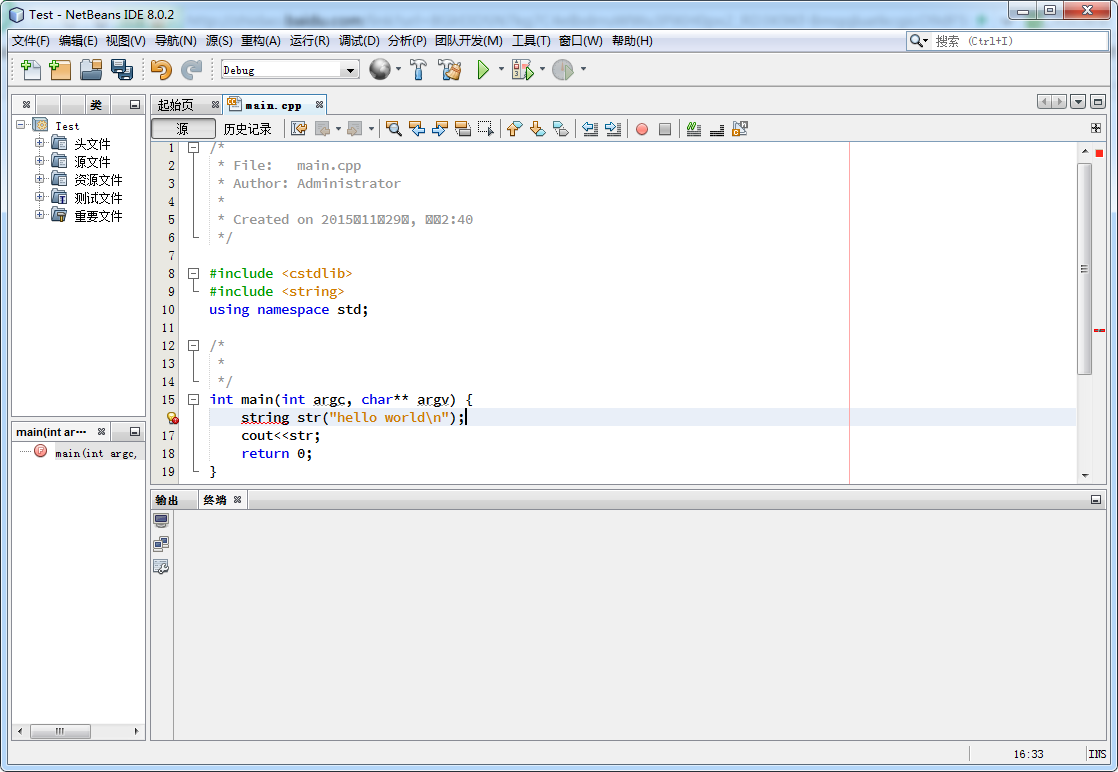This screenshot has width=1118, height=772.
Task: Start macro recording with the red circle icon
Action: tap(641, 128)
